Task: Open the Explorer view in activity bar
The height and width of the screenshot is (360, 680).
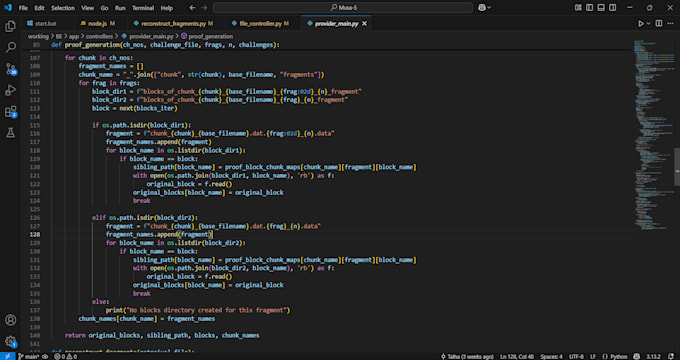Action: point(10,26)
